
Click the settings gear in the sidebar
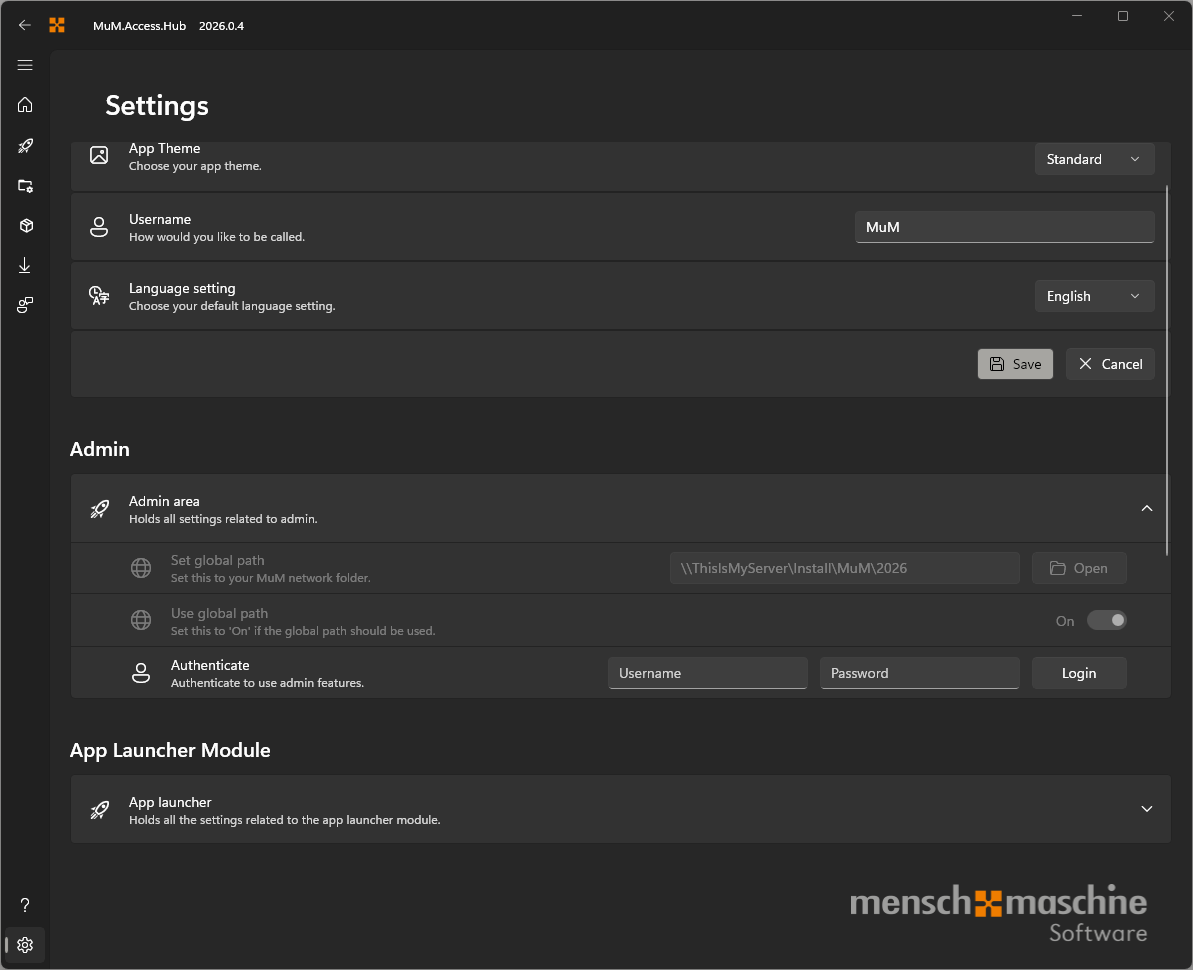pyautogui.click(x=25, y=945)
